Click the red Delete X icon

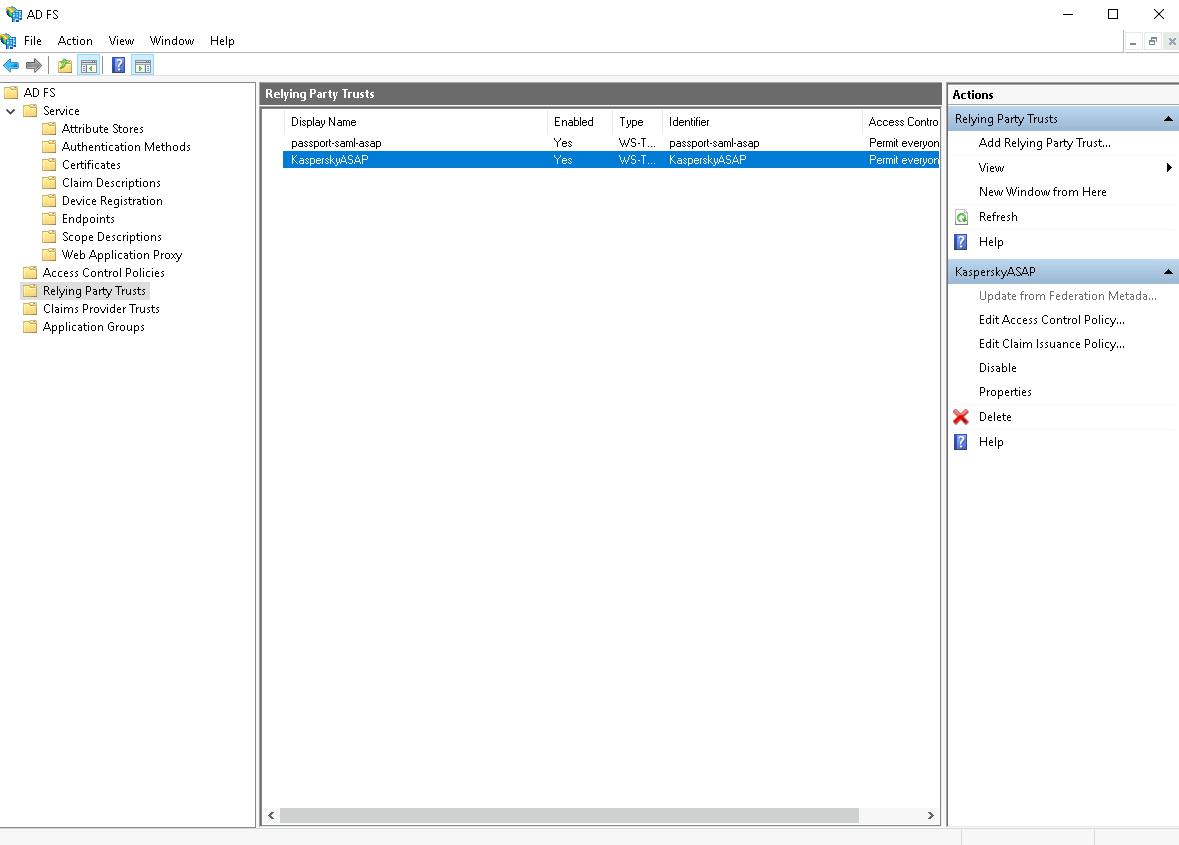pyautogui.click(x=961, y=417)
